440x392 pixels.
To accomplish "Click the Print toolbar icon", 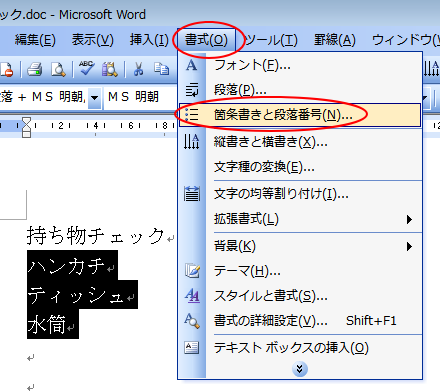I will coord(35,69).
